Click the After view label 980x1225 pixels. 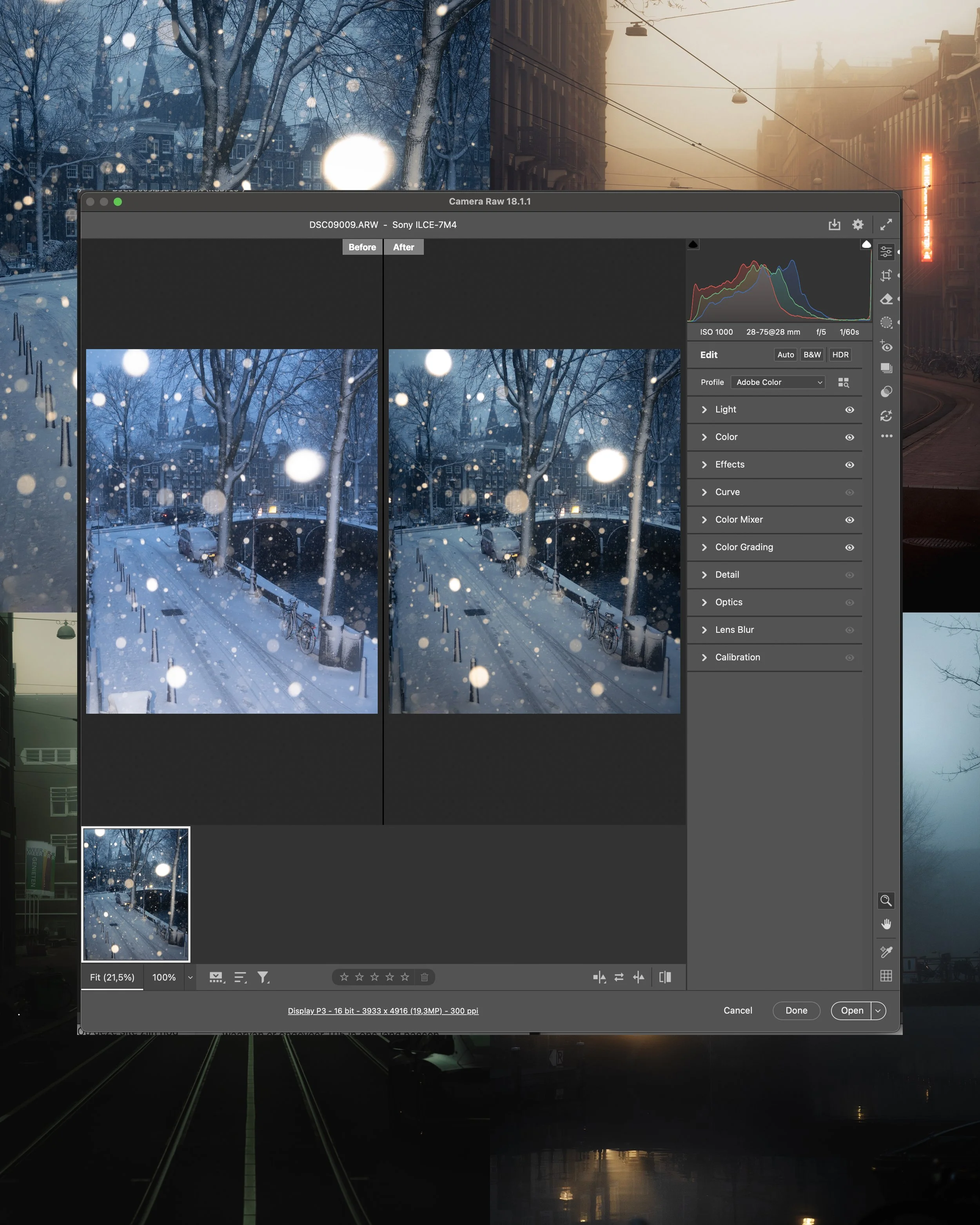[x=403, y=247]
